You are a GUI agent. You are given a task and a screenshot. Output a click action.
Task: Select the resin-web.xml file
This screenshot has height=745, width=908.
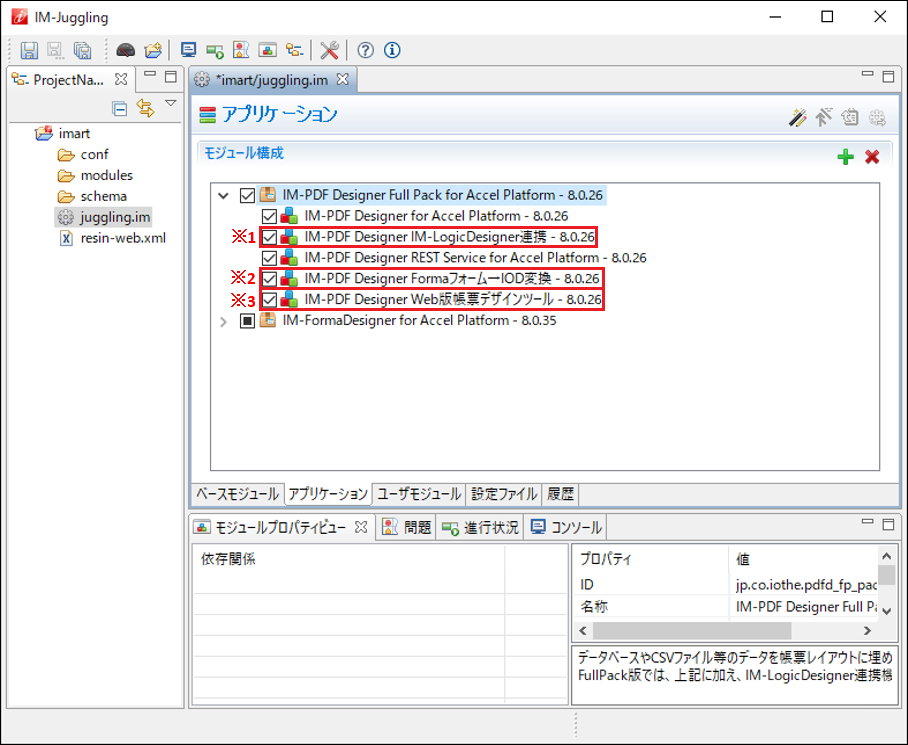[x=123, y=238]
